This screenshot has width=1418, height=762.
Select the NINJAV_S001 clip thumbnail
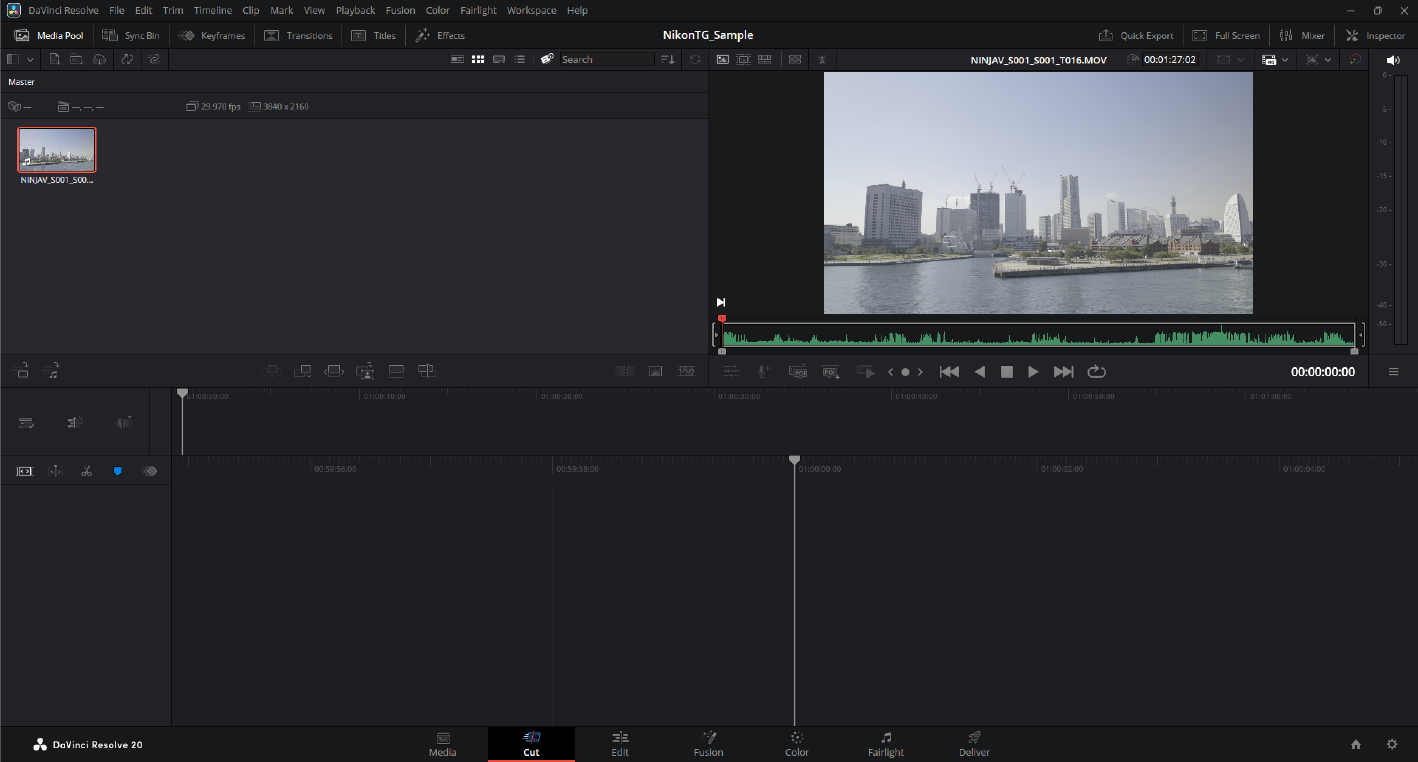point(57,150)
